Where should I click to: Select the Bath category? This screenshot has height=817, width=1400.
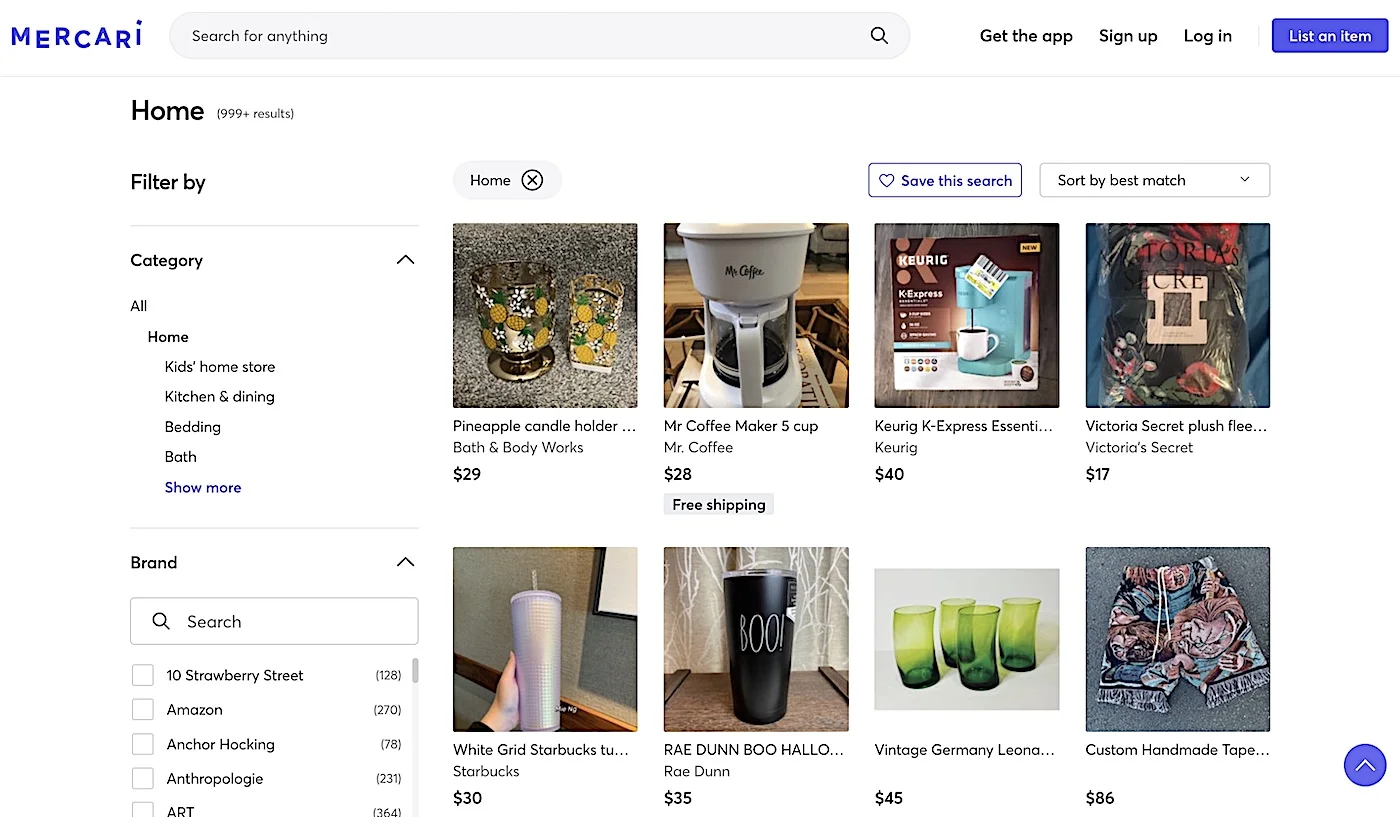(x=181, y=457)
